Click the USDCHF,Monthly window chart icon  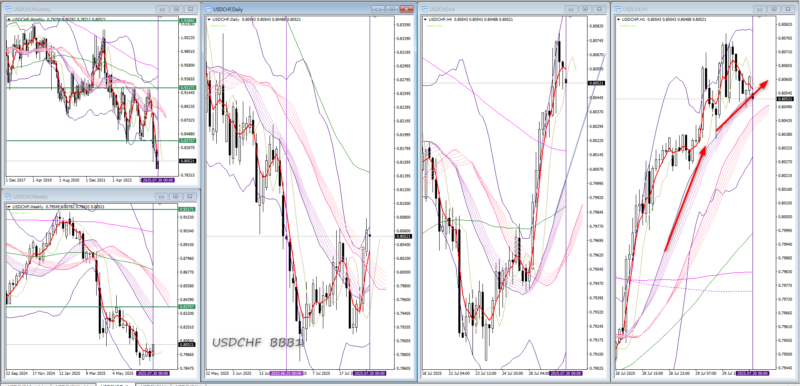(x=8, y=10)
